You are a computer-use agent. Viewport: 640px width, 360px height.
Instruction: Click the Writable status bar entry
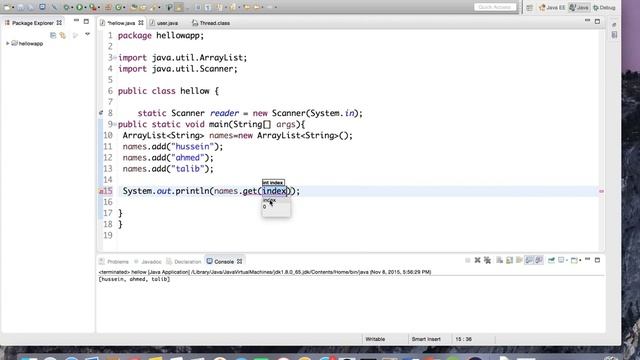[x=375, y=339]
